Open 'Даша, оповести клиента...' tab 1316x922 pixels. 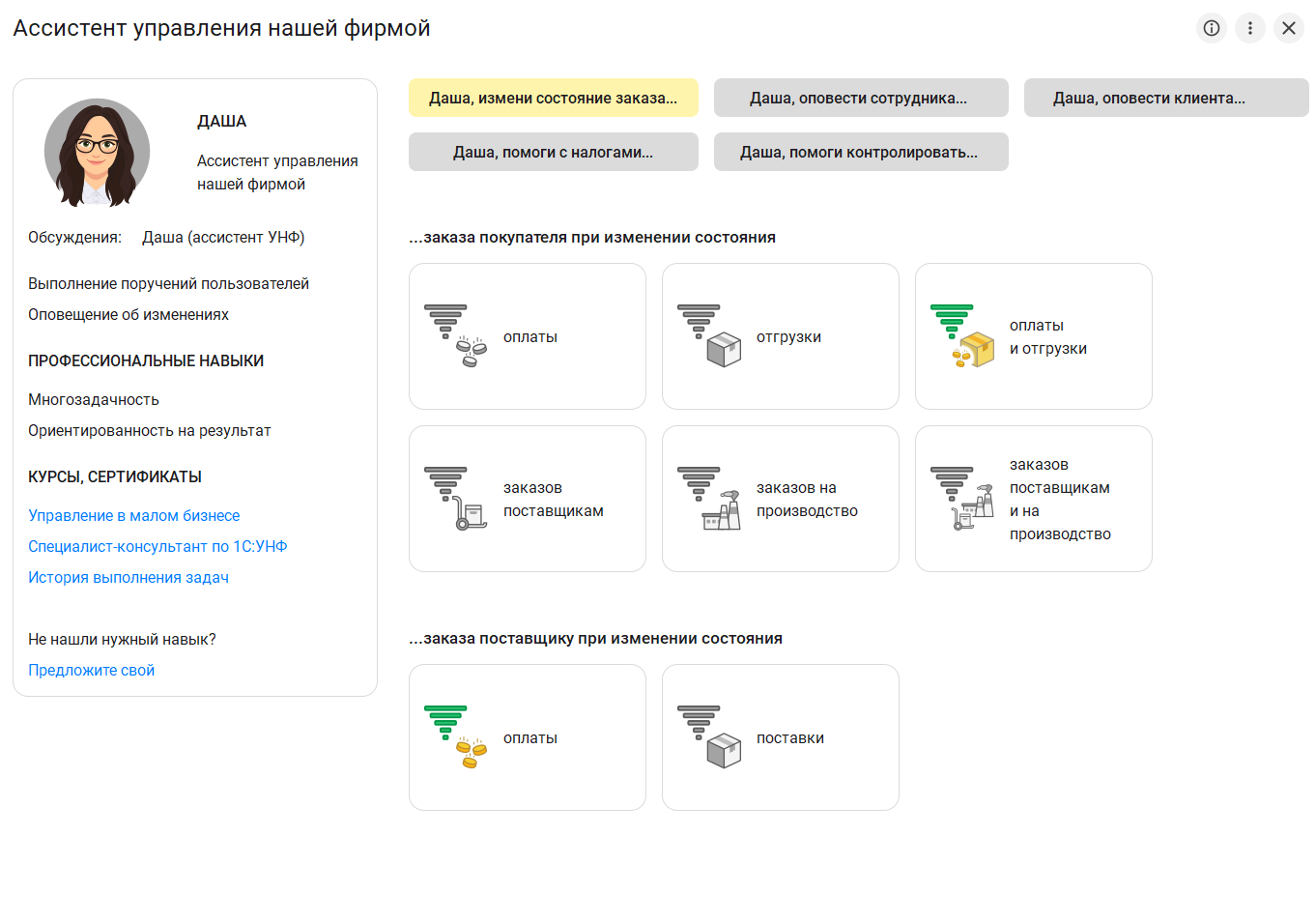(1165, 98)
